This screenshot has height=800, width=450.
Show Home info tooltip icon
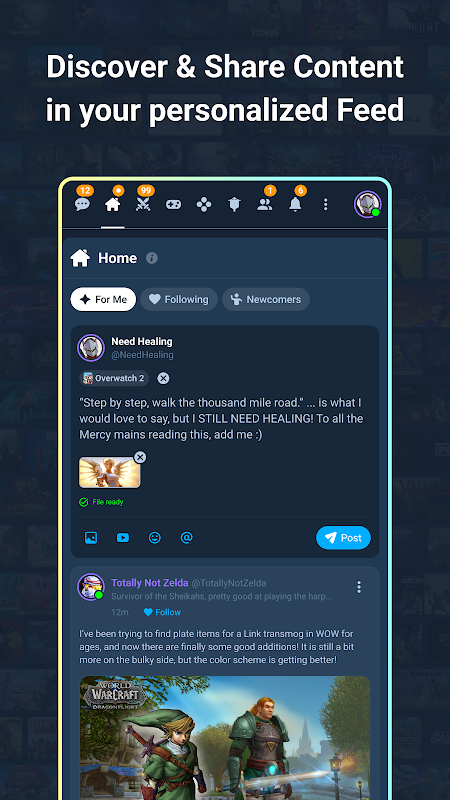[152, 258]
